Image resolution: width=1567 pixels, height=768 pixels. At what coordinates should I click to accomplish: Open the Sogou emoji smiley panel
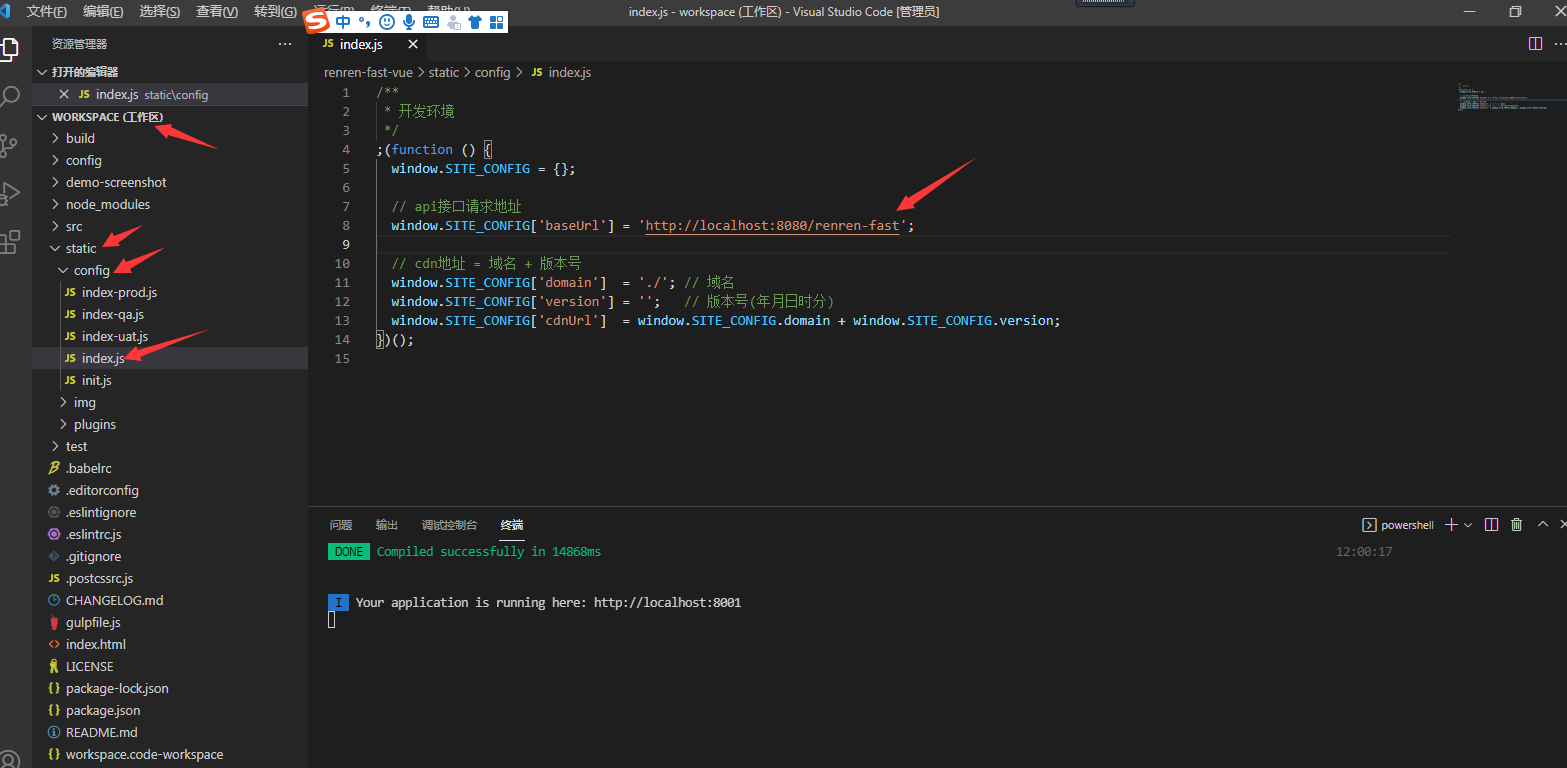[x=387, y=21]
